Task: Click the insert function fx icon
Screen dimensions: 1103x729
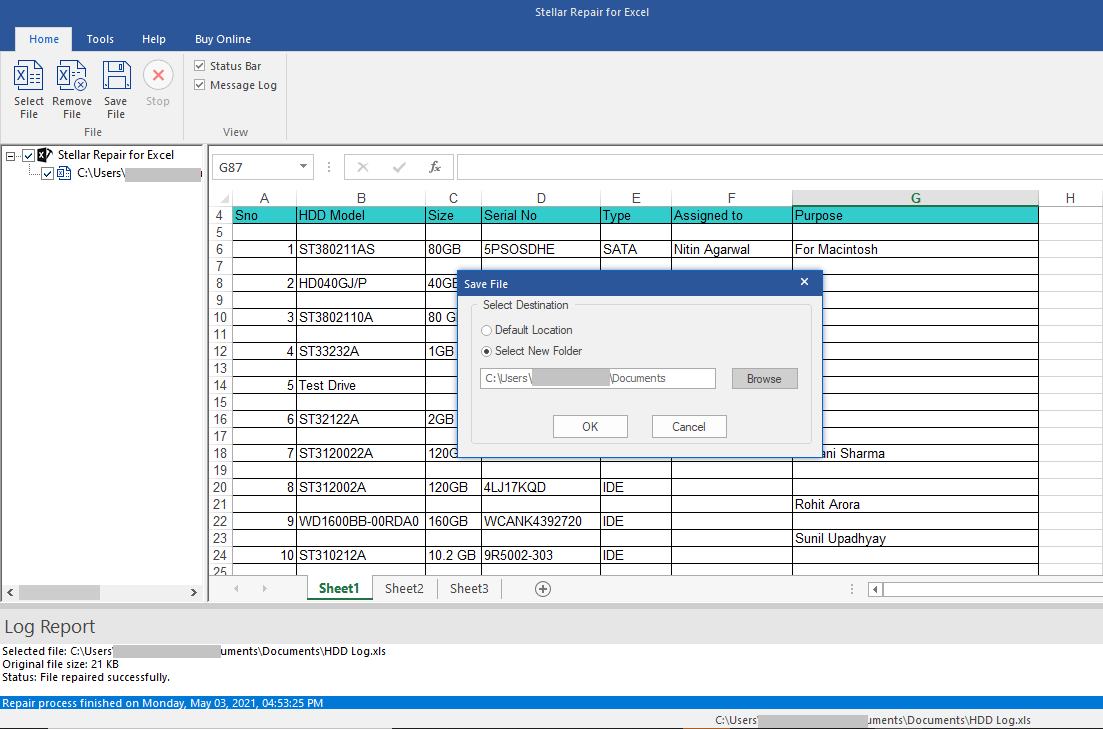Action: click(435, 167)
